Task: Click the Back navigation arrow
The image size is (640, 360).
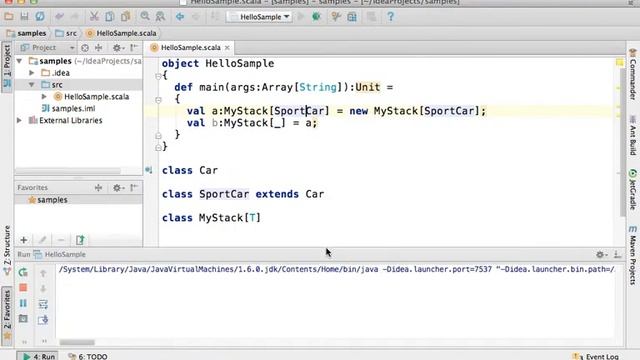Action: [180, 17]
